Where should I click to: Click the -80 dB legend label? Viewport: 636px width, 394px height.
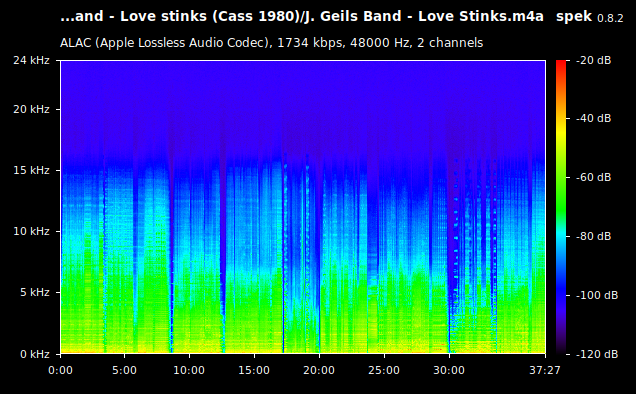tap(593, 236)
